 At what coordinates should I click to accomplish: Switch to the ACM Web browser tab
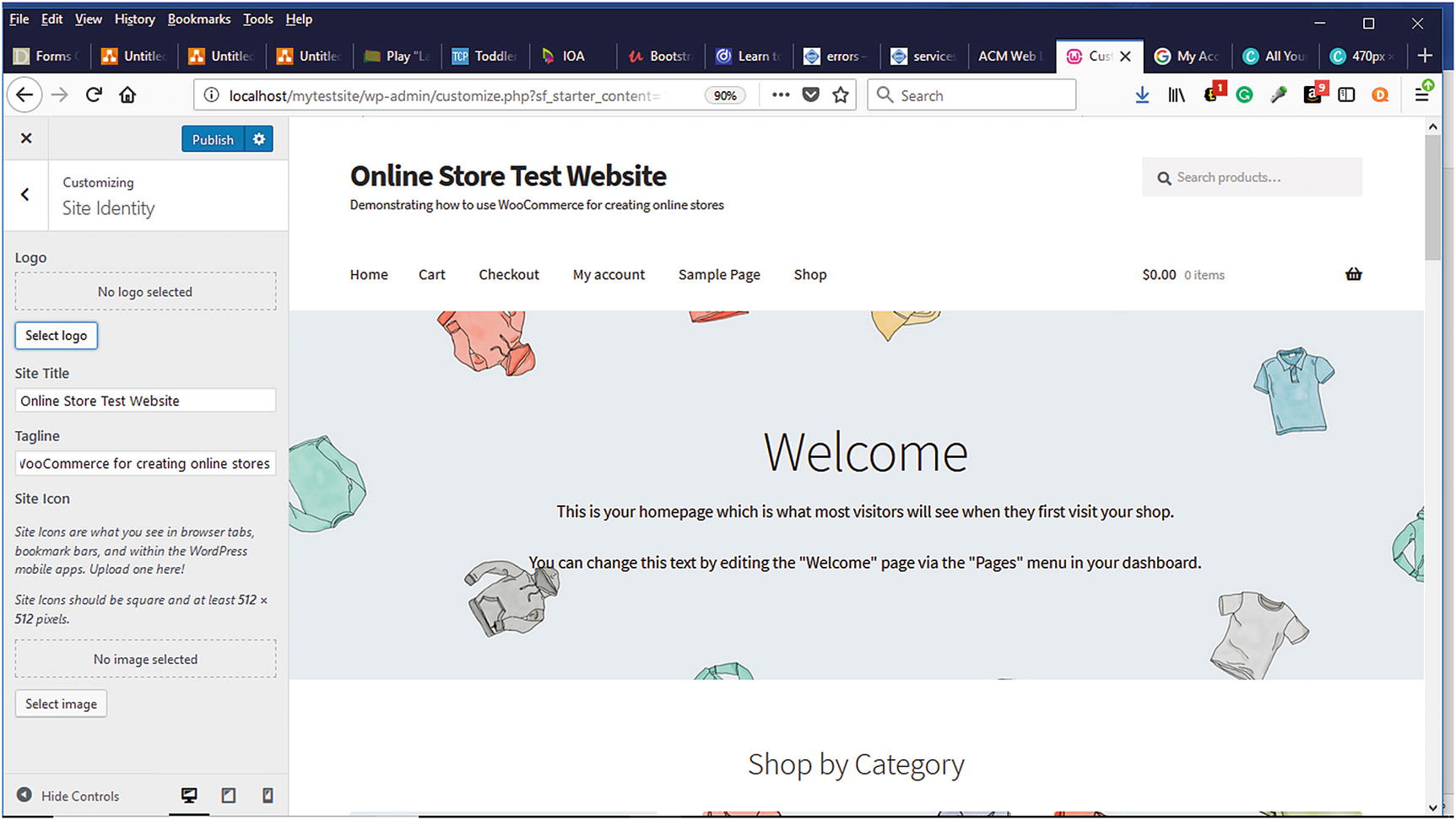pyautogui.click(x=1009, y=56)
